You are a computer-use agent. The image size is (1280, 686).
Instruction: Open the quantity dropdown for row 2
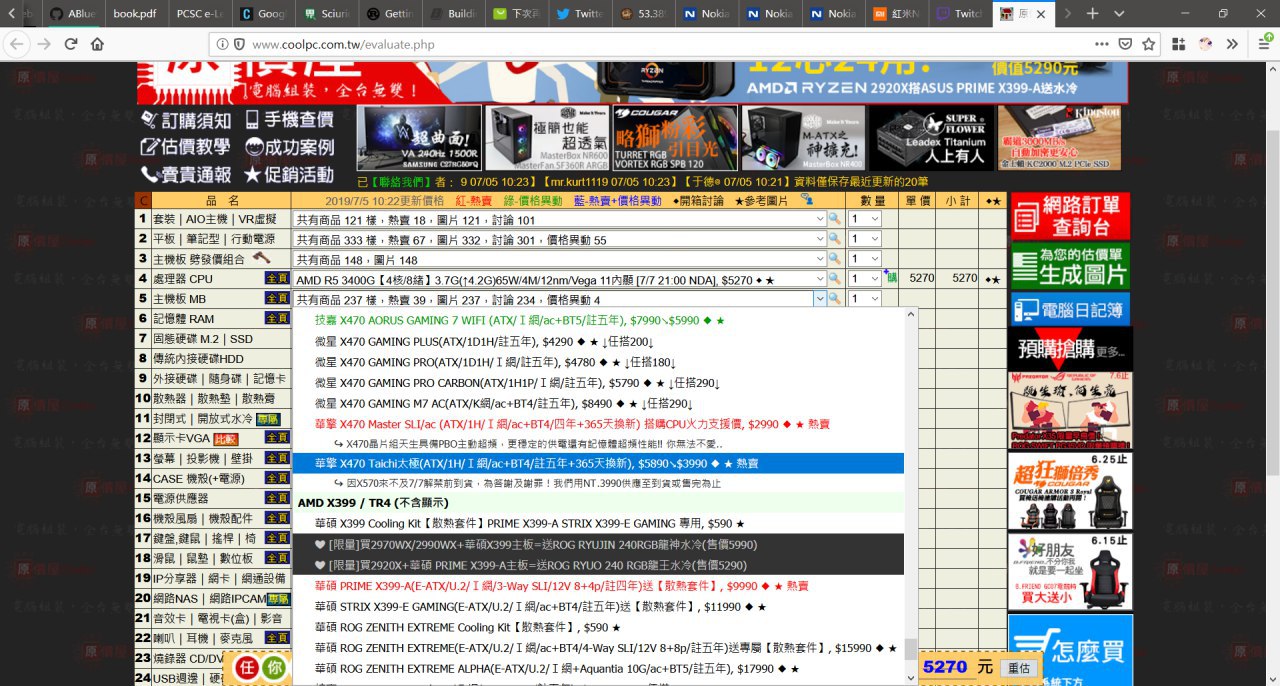point(864,239)
